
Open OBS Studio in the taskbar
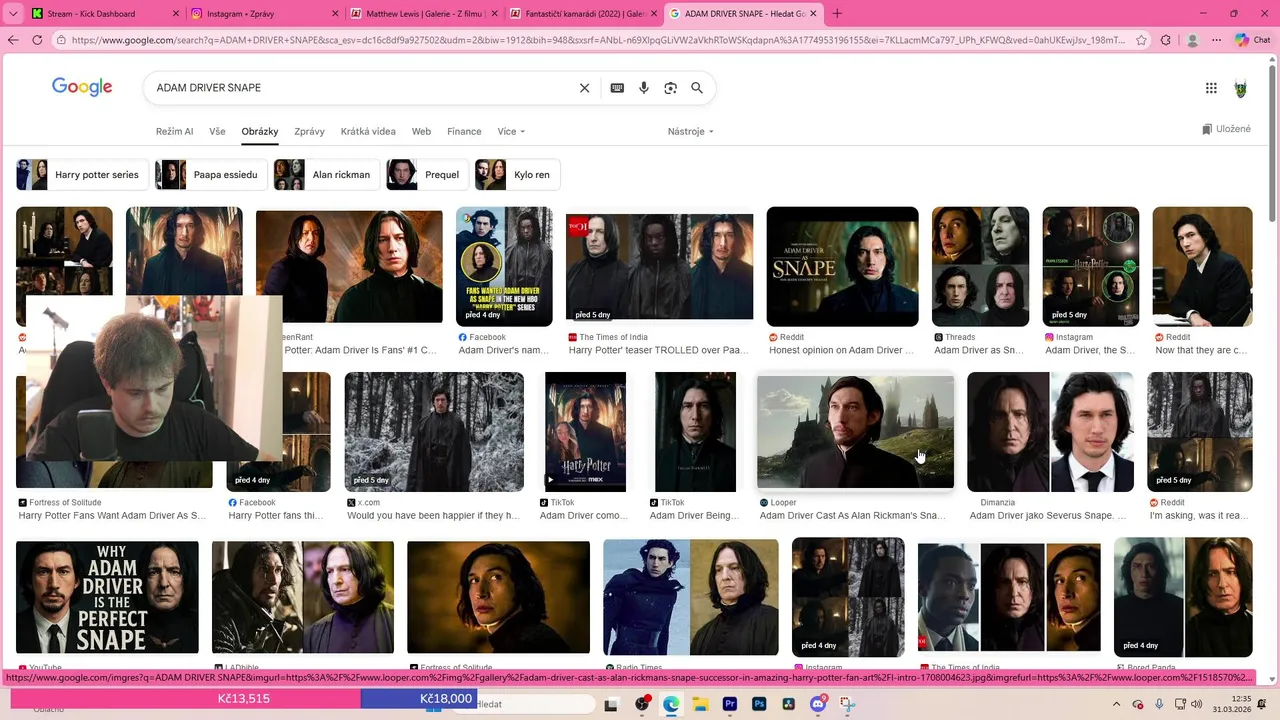642,704
